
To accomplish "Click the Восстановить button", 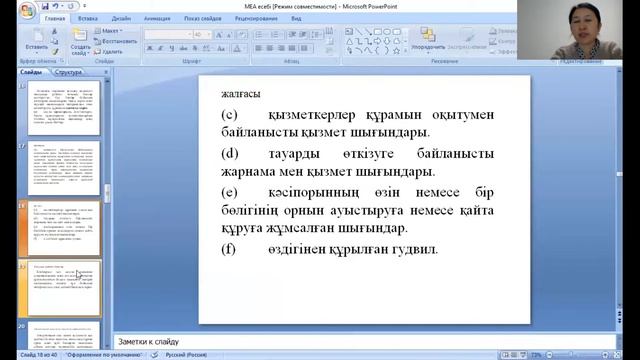I will 116,41.
